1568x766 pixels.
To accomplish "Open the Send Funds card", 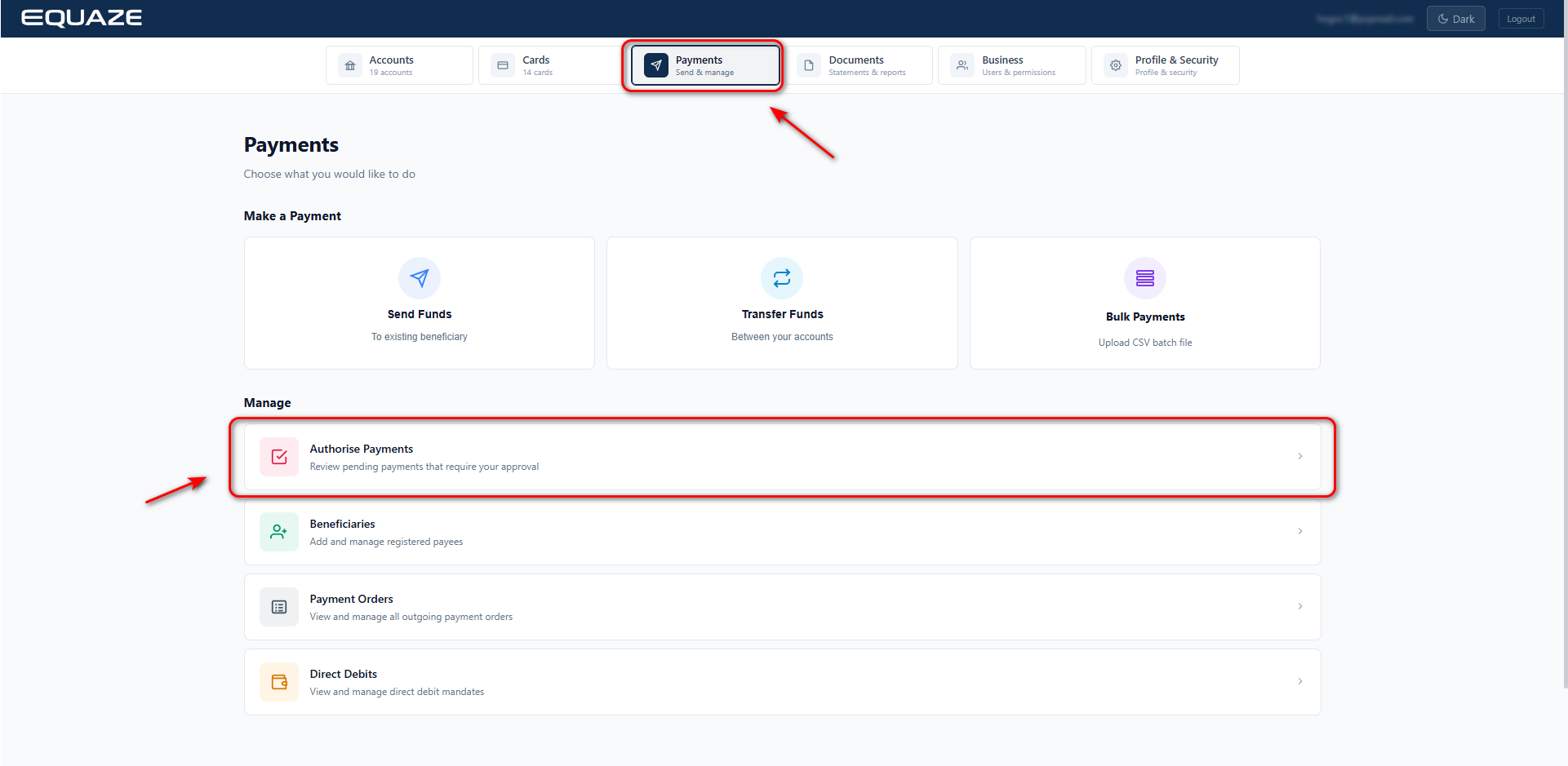I will 420,303.
